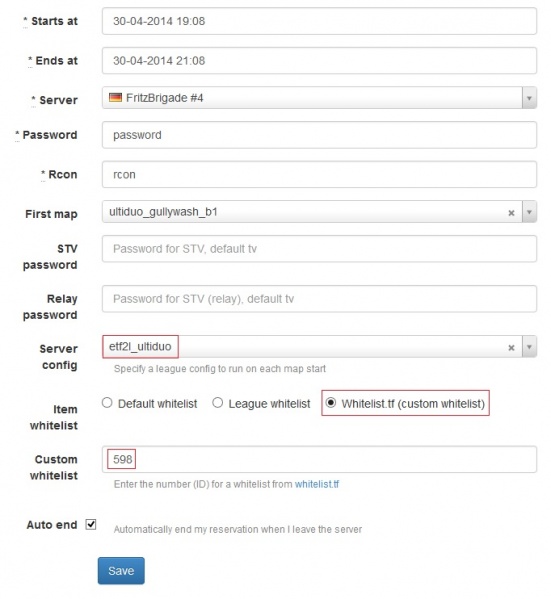Click the Save button

[x=121, y=571]
